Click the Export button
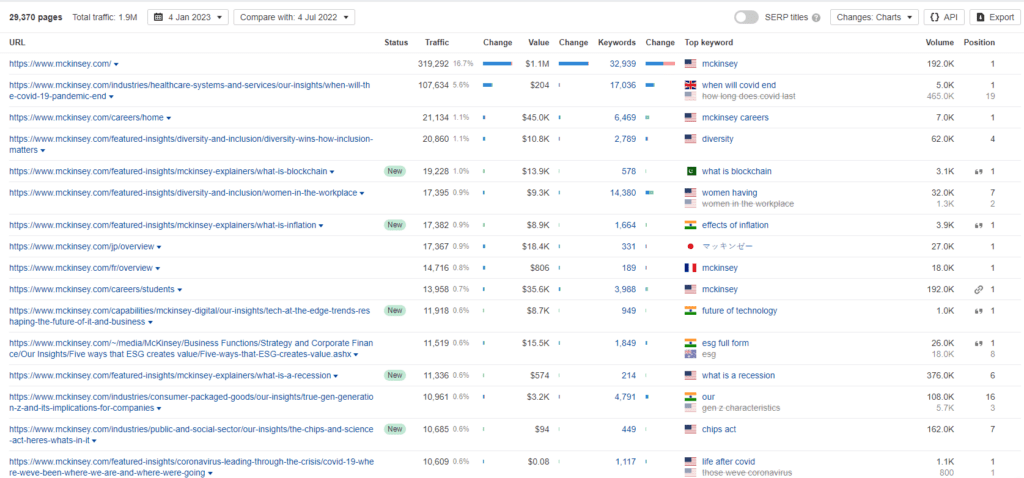The height and width of the screenshot is (478, 1024). click(995, 17)
